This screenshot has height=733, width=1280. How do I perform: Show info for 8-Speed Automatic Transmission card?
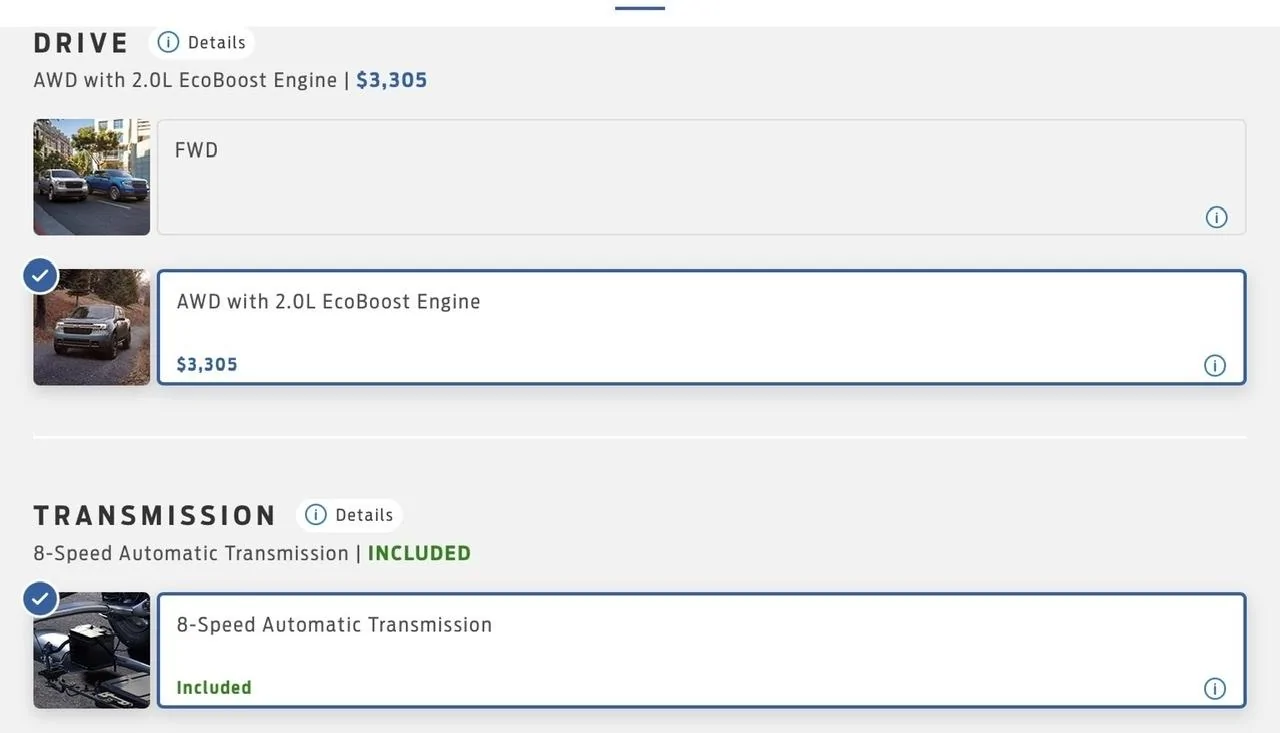(x=1215, y=688)
